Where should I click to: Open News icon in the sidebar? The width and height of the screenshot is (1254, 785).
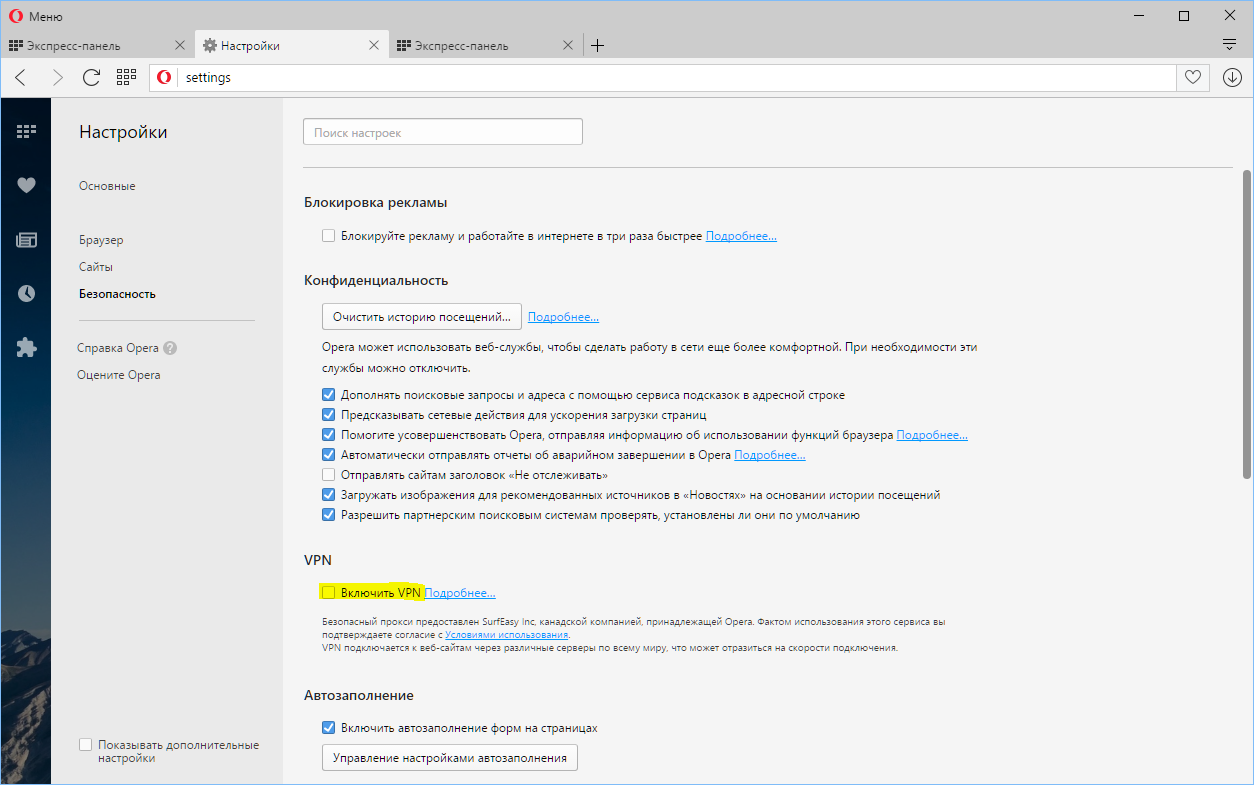[x=26, y=240]
